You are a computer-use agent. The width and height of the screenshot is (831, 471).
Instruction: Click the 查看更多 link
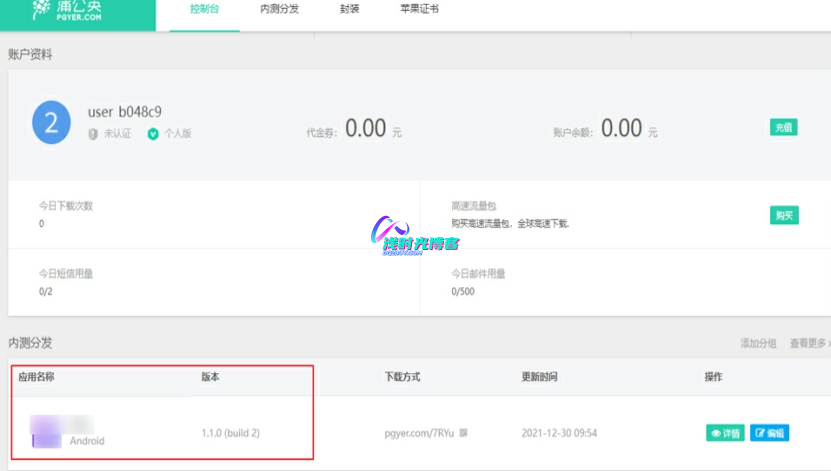(x=808, y=343)
